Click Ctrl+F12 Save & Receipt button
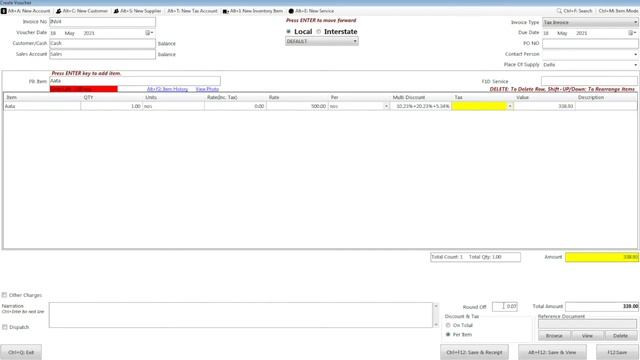Viewport: 640px width, 360px height. click(x=474, y=352)
